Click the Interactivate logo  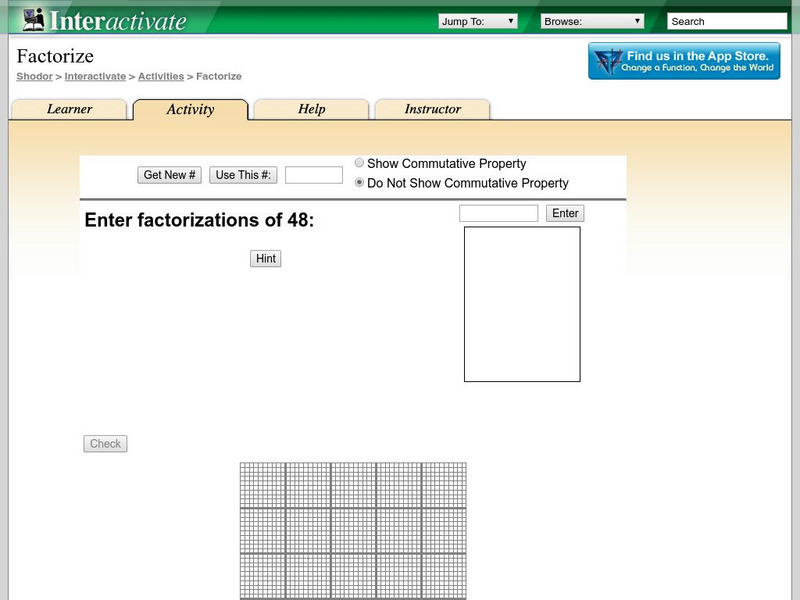[x=105, y=20]
